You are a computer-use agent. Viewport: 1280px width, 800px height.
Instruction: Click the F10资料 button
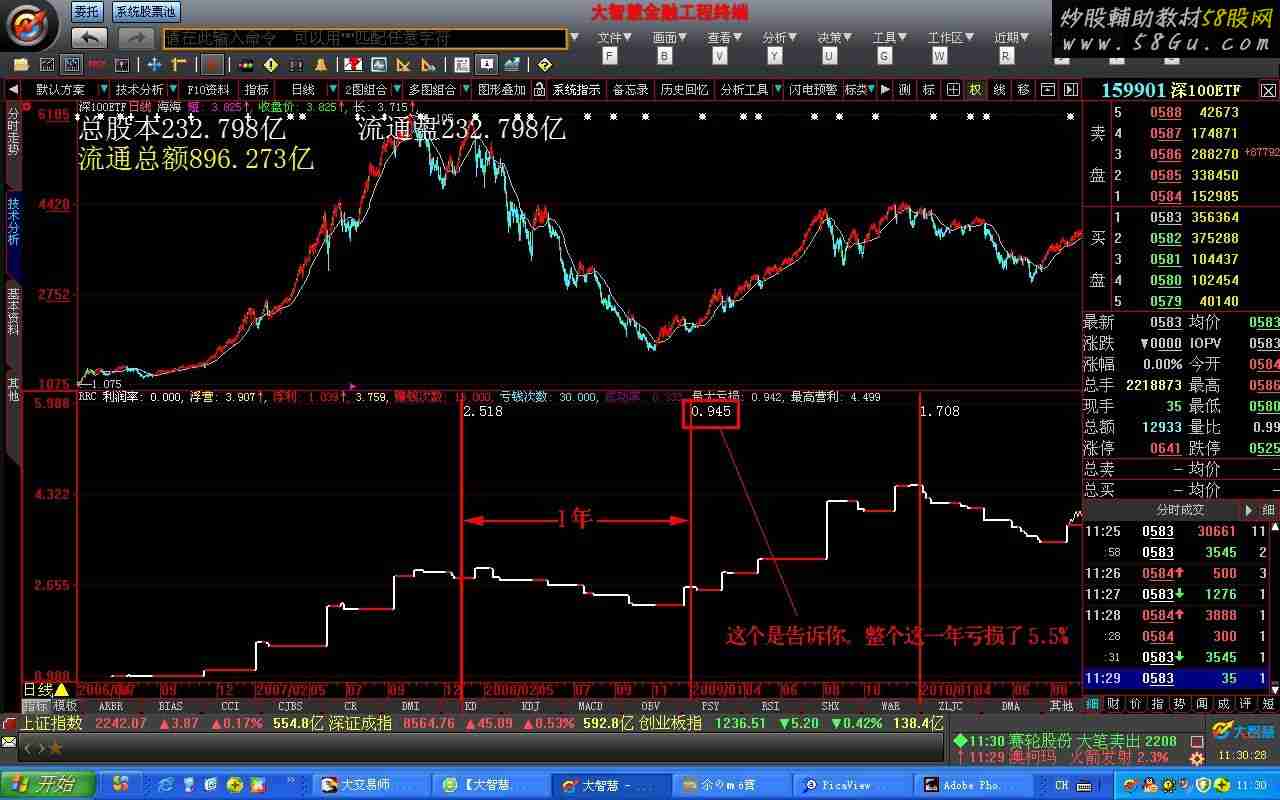209,90
